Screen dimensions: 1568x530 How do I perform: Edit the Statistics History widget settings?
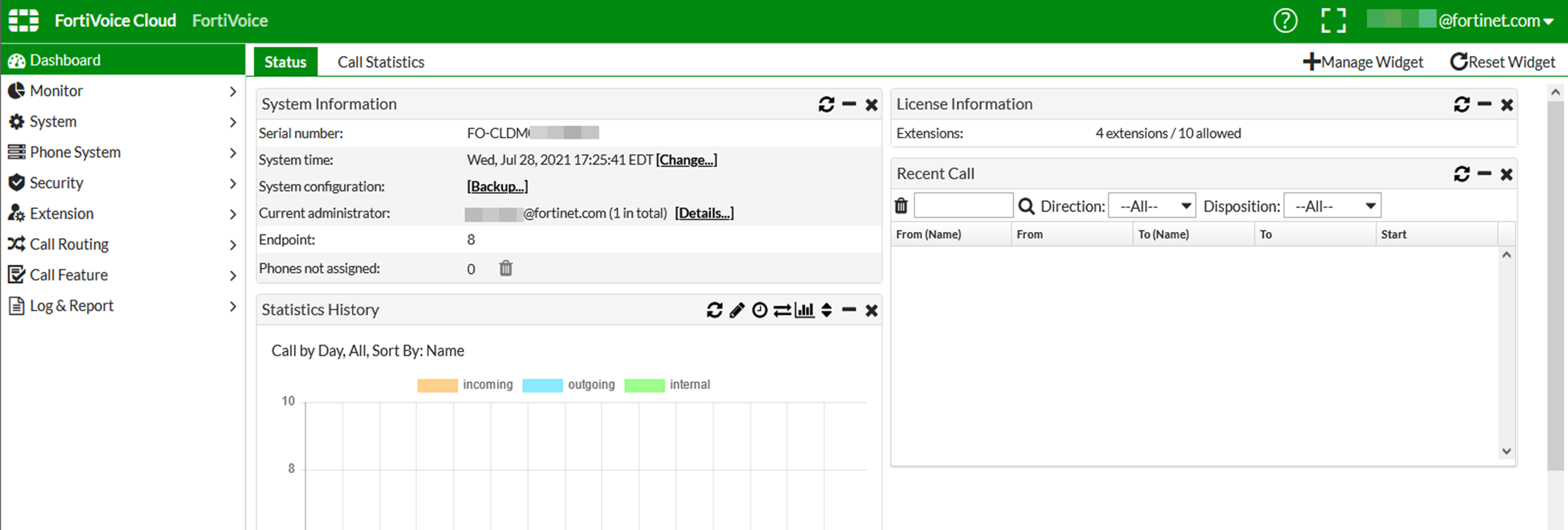coord(737,310)
